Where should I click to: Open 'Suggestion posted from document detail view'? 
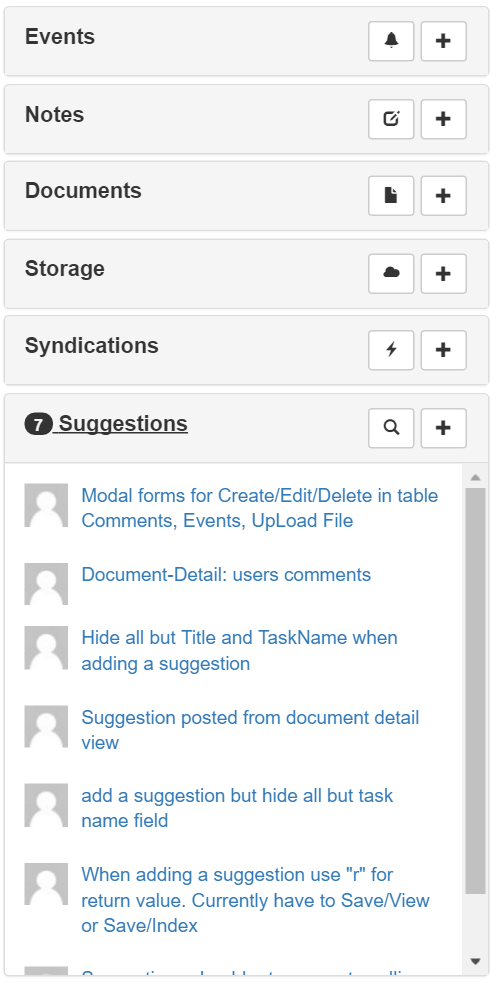point(250,730)
